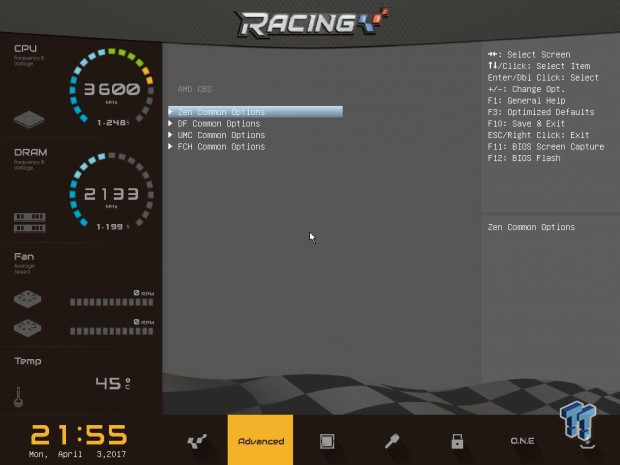Click the date Mon, April 3,2017

click(x=78, y=454)
